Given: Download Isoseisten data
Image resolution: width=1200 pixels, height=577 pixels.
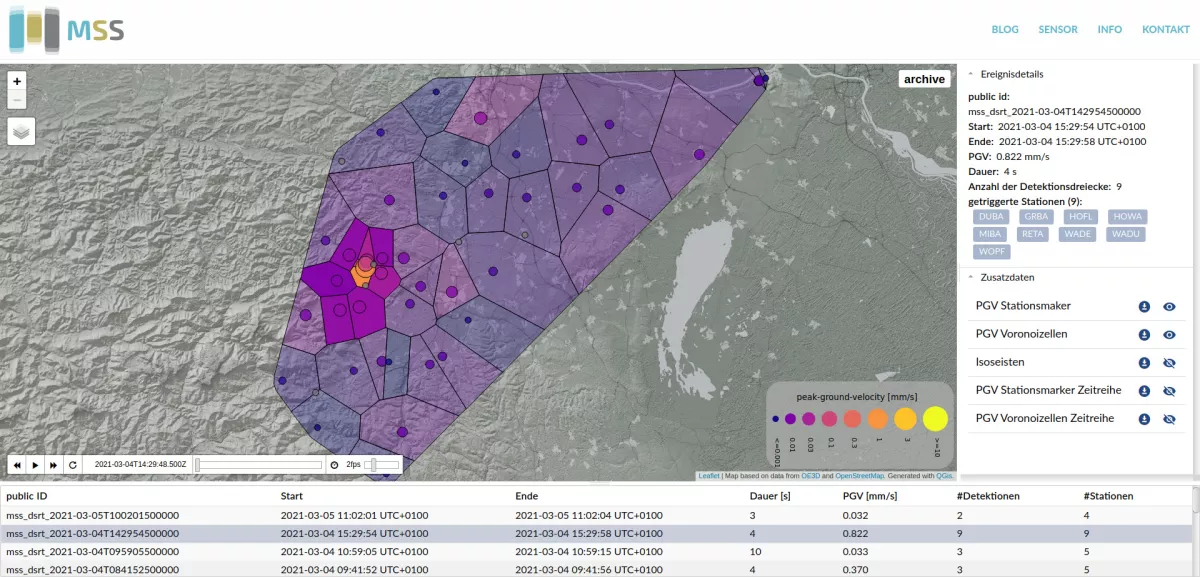Looking at the screenshot, I should tap(1144, 363).
